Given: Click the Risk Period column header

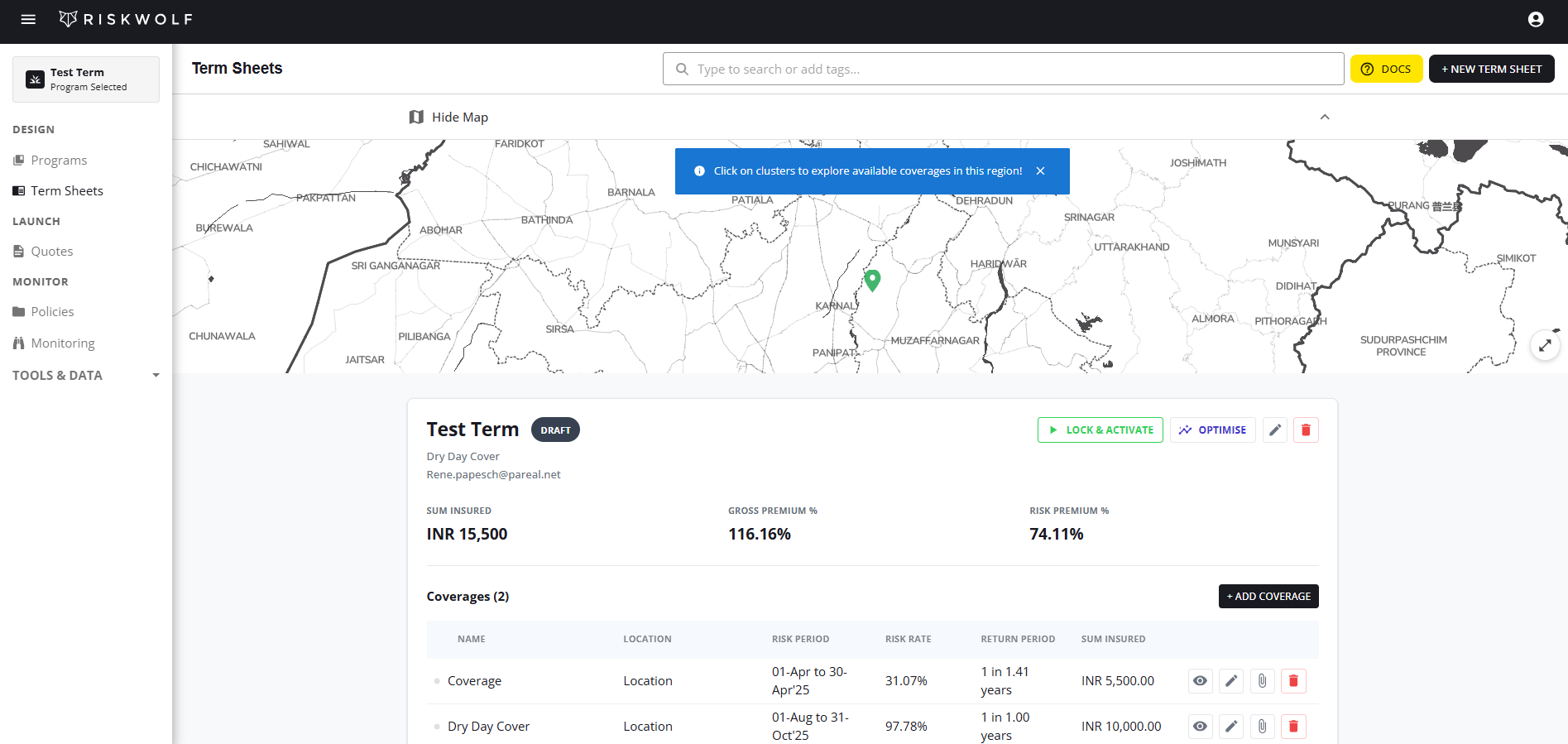Looking at the screenshot, I should [x=800, y=639].
